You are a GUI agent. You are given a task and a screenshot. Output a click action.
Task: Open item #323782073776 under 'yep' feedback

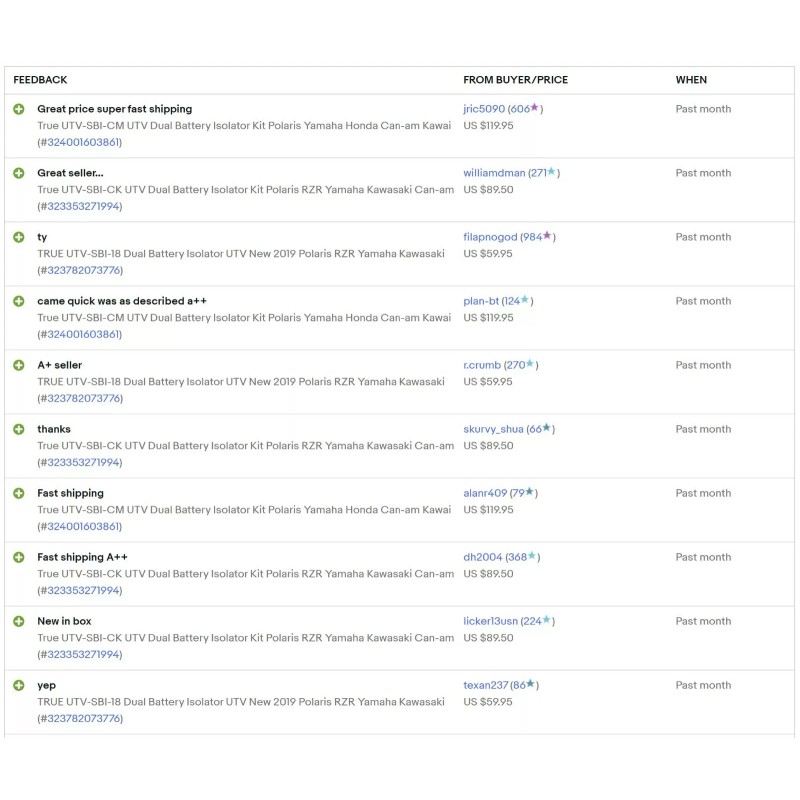84,719
